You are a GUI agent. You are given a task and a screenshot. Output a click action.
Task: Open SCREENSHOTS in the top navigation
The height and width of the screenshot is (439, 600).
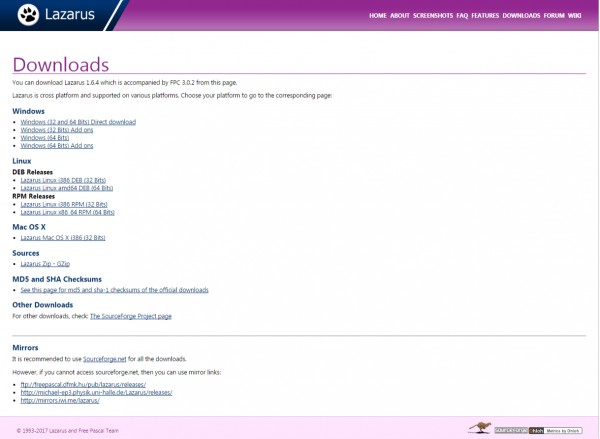click(433, 16)
